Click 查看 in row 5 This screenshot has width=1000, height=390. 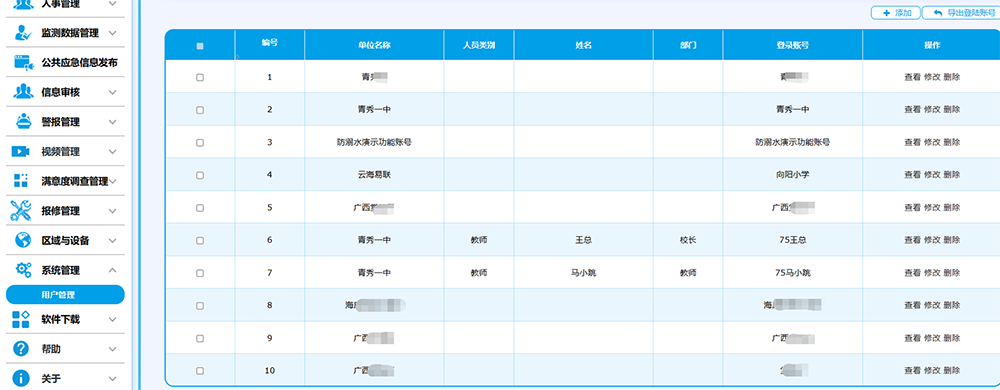point(912,208)
